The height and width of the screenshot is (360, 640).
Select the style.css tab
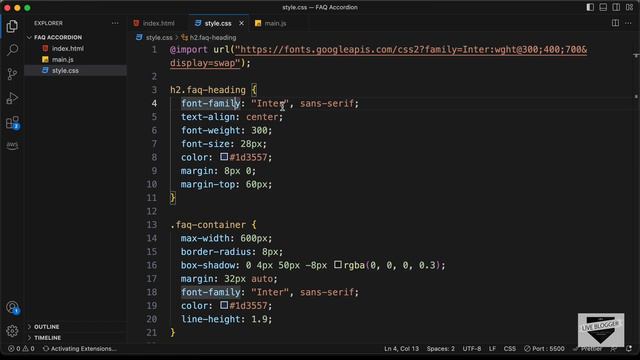[218, 23]
